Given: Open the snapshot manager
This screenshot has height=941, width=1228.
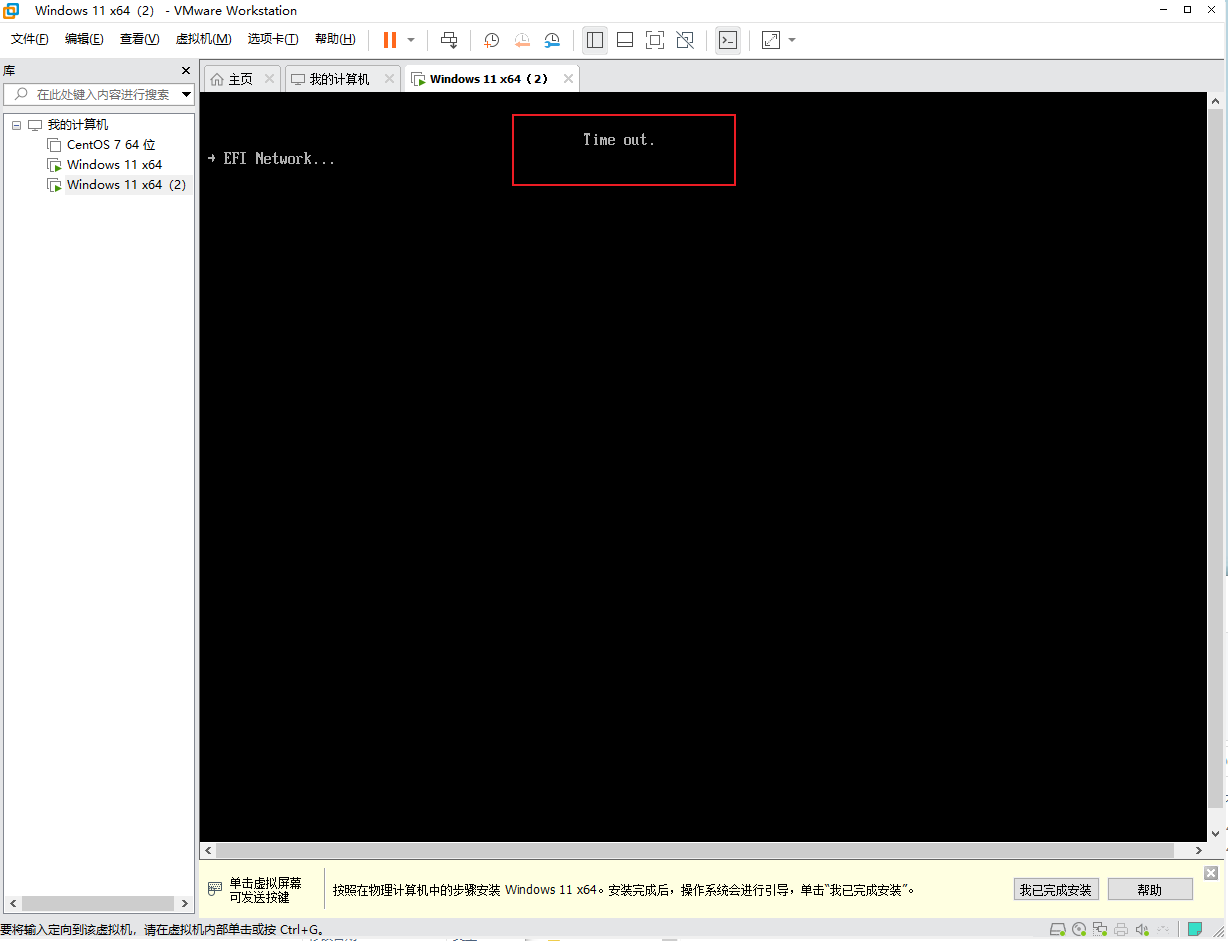Looking at the screenshot, I should [x=552, y=40].
